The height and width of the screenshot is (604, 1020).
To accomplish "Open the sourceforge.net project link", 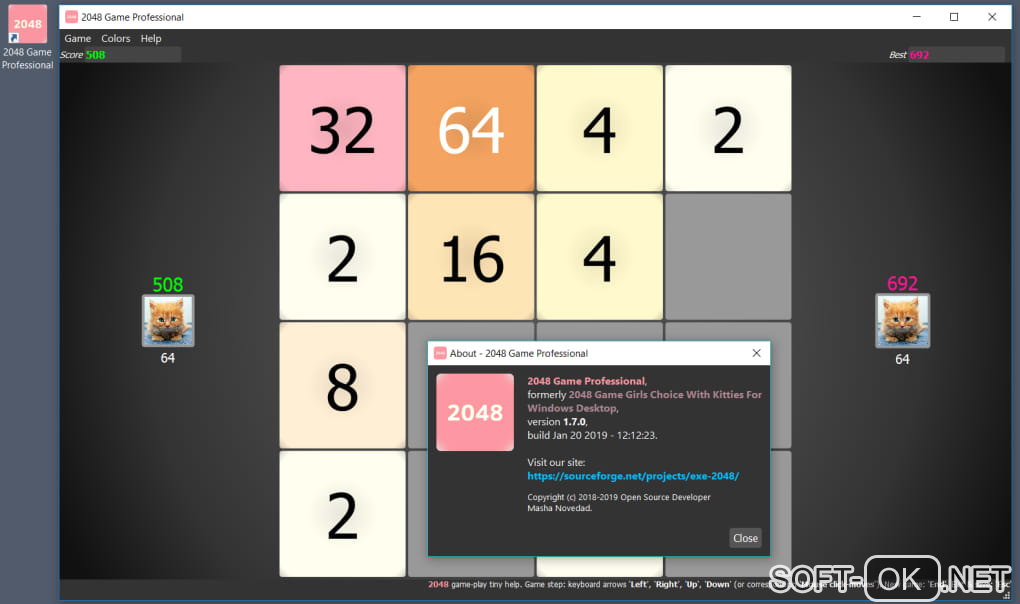I will pyautogui.click(x=633, y=476).
